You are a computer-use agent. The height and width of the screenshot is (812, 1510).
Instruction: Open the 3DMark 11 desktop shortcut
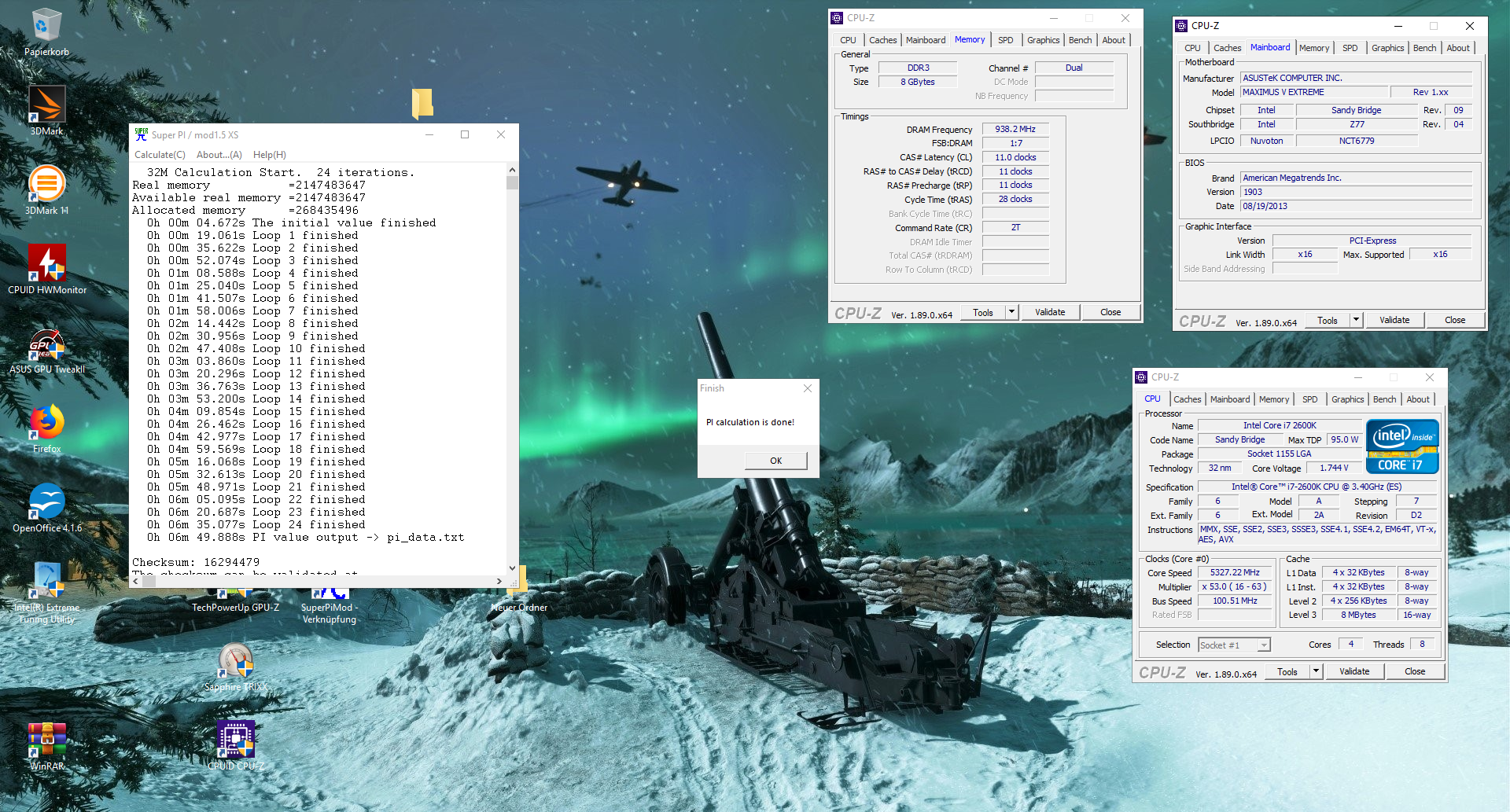coord(46,184)
